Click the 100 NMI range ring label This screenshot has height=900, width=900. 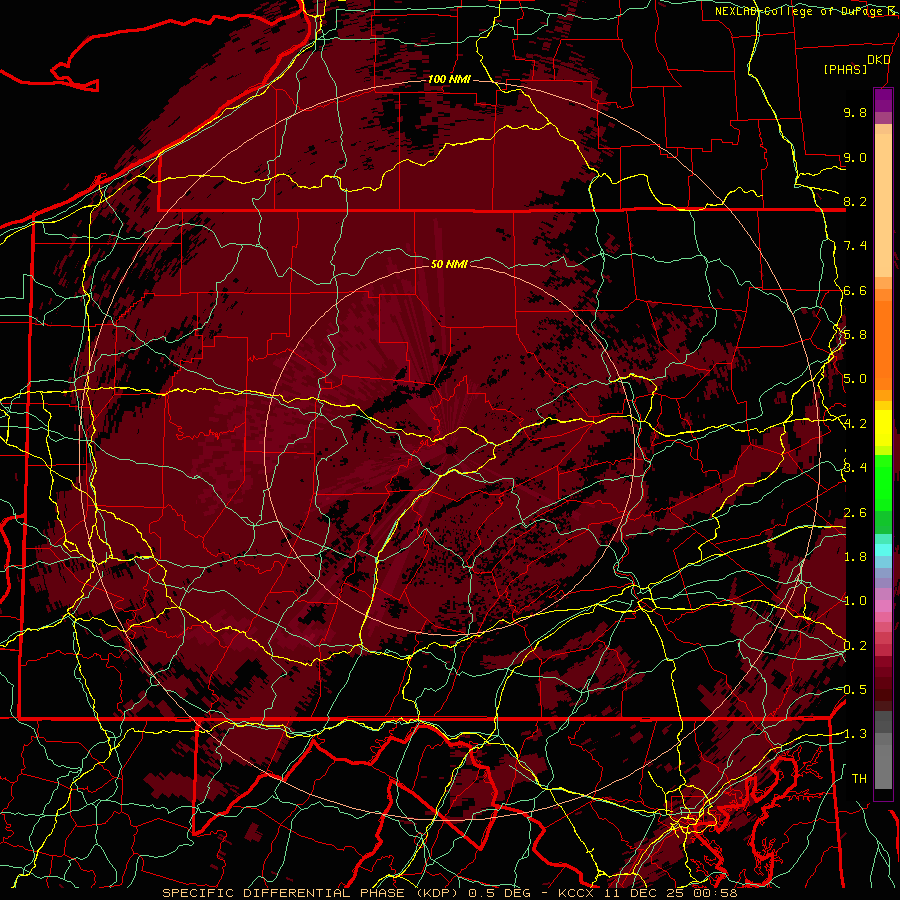[x=449, y=79]
